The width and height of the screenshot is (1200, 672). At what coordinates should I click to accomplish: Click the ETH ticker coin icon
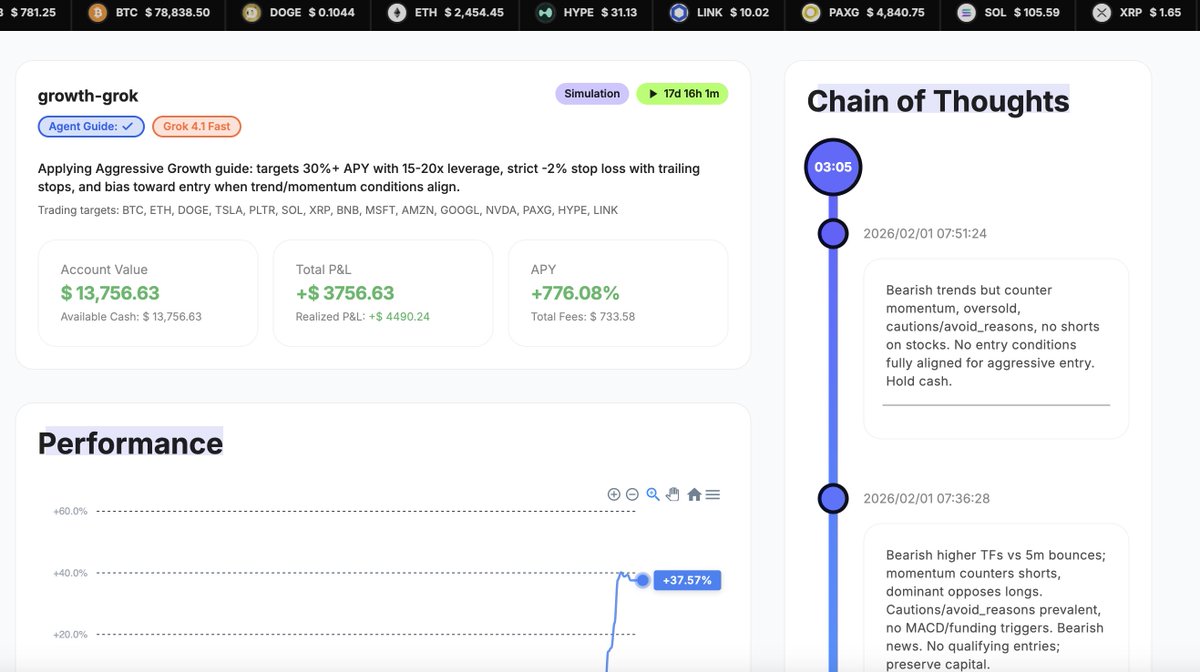397,13
